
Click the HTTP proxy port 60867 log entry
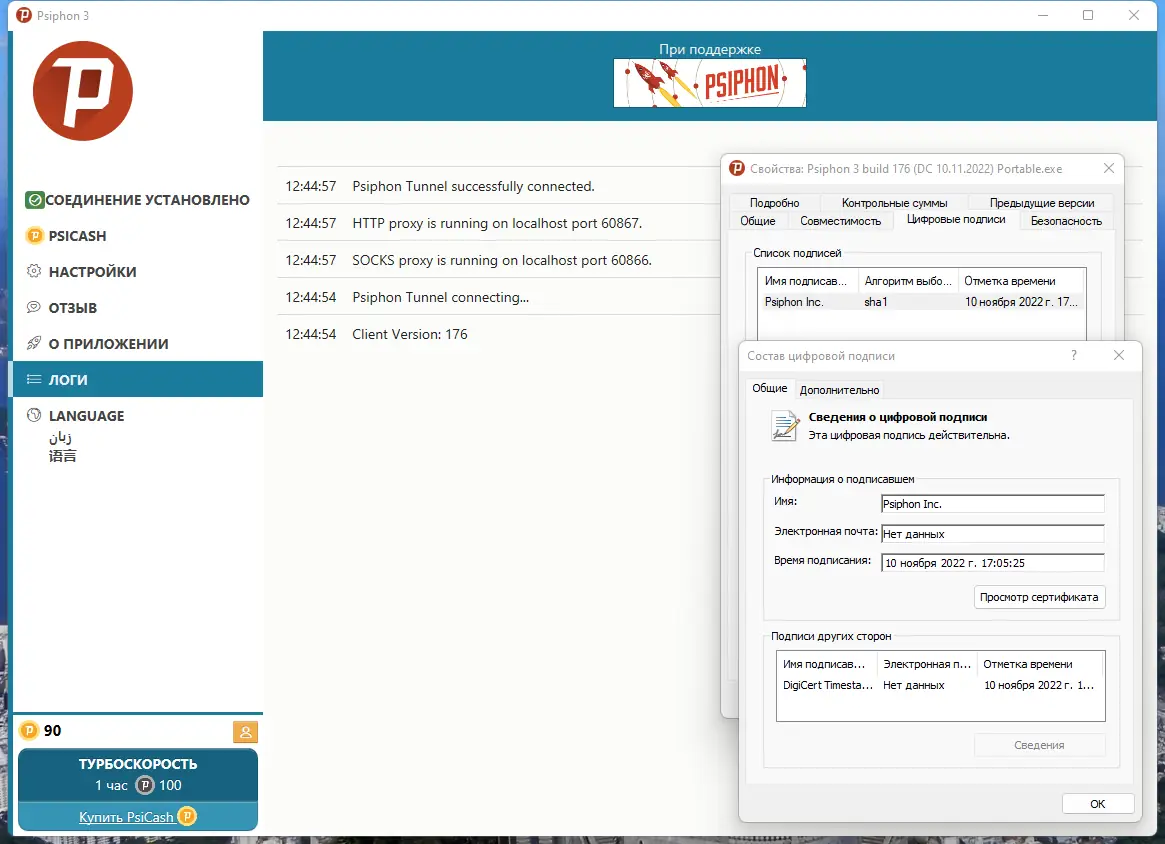click(x=499, y=223)
